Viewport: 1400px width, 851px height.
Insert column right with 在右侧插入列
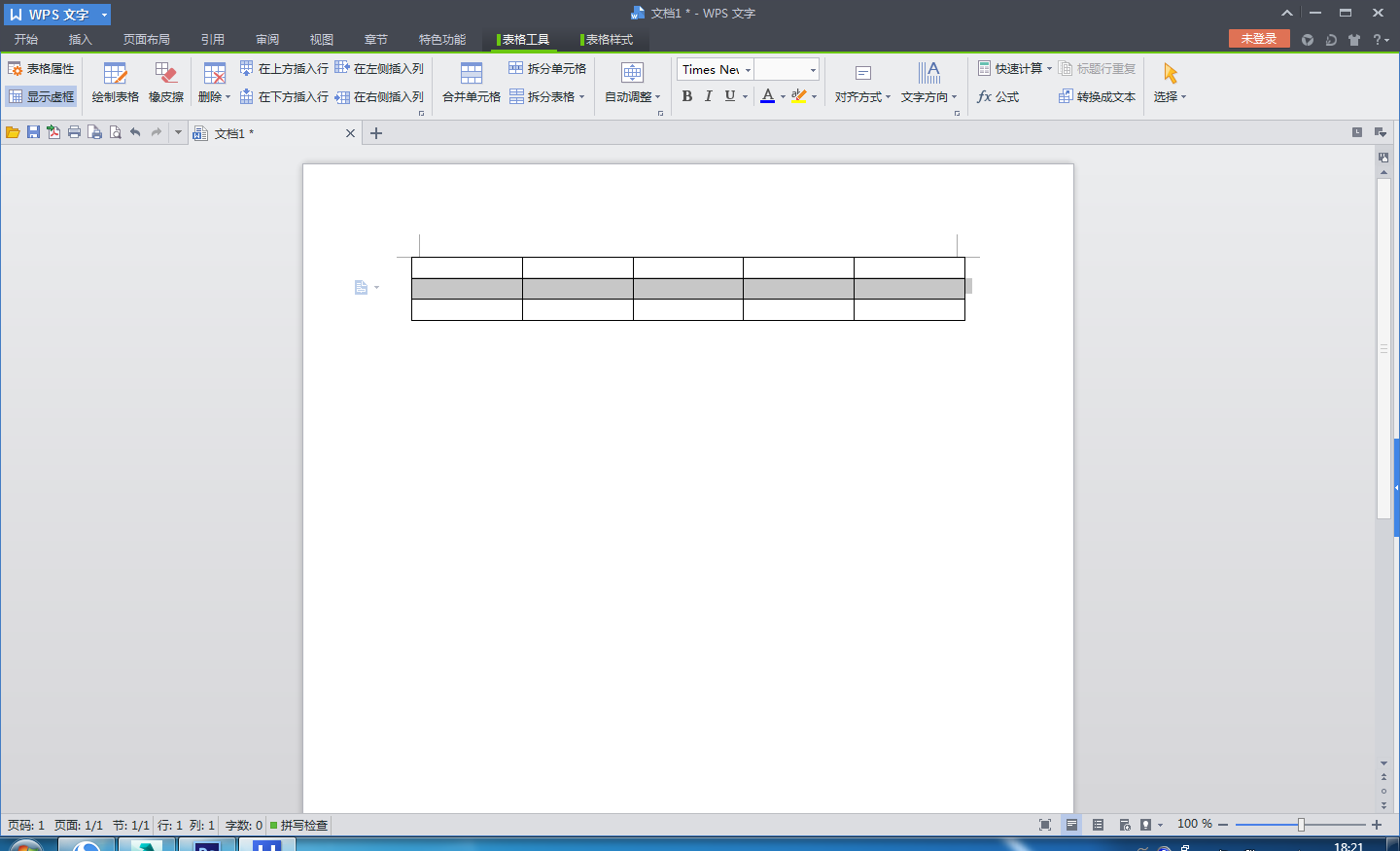pyautogui.click(x=379, y=96)
